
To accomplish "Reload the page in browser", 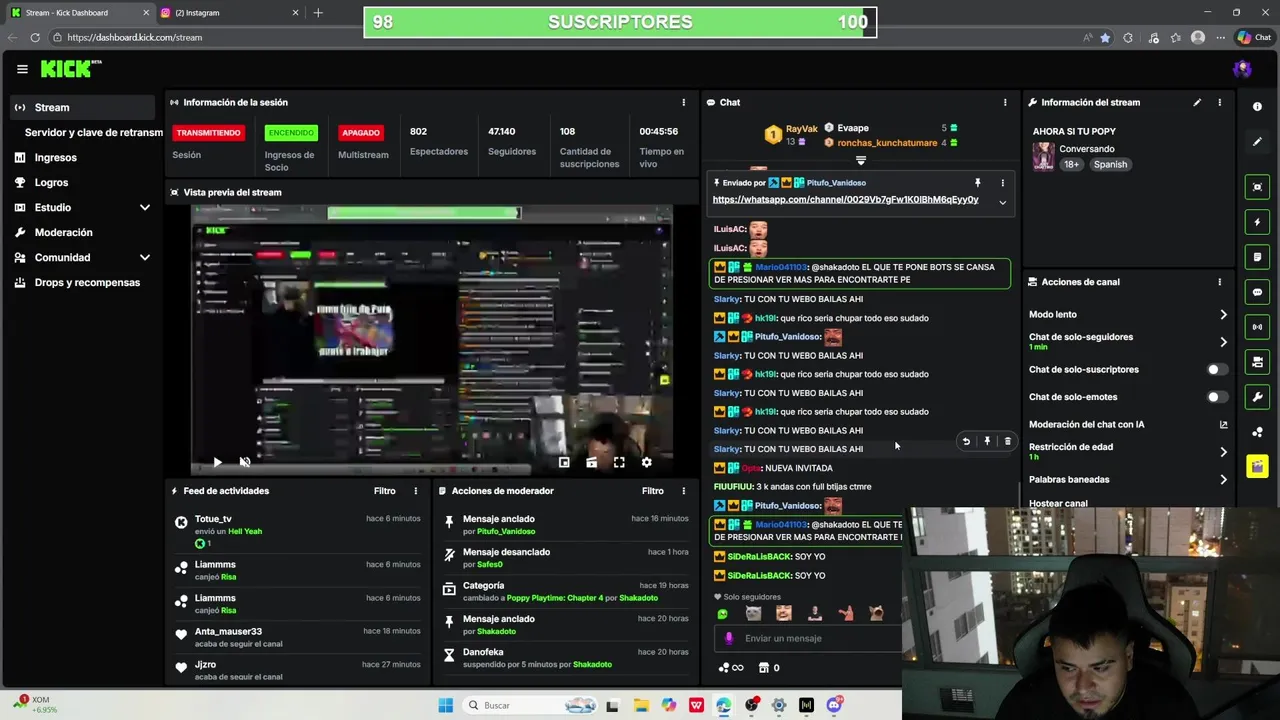I will click(35, 37).
